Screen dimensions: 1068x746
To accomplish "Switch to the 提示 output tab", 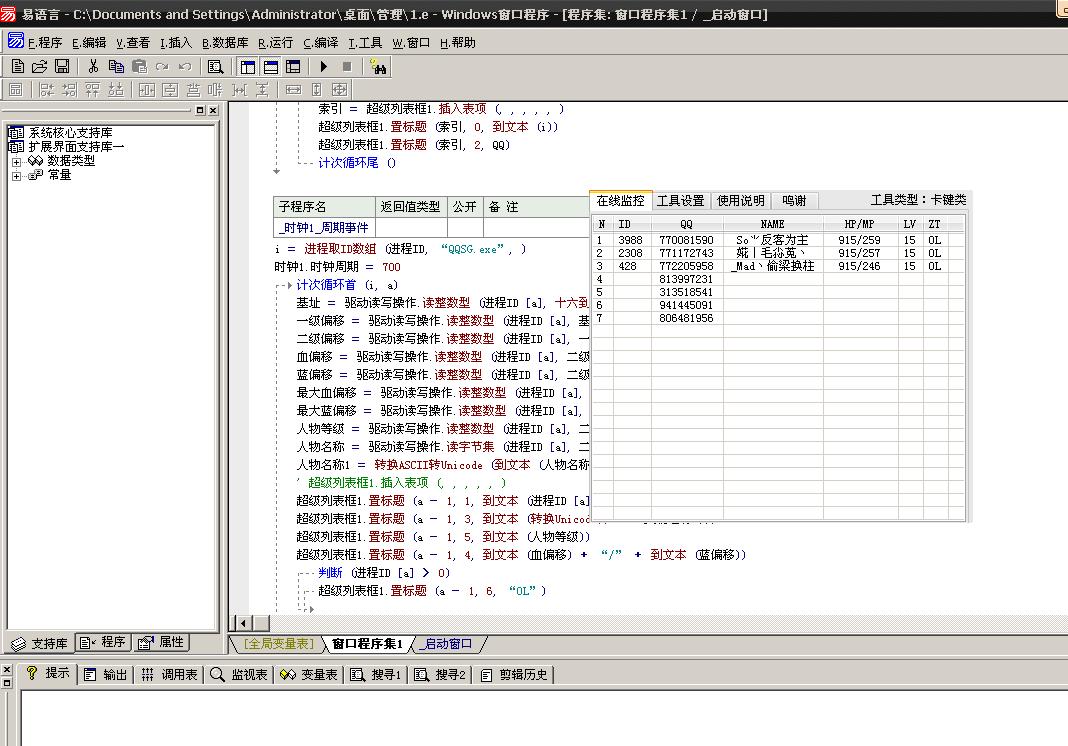I will (48, 674).
